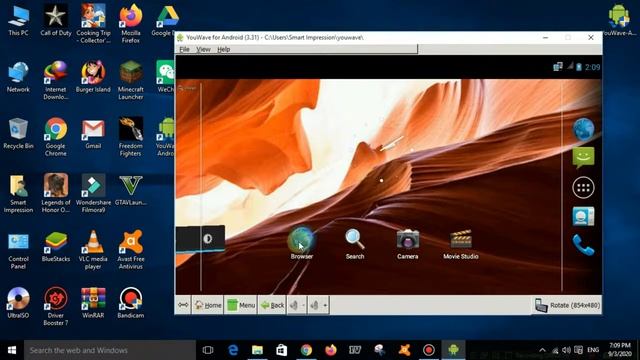Select Bandicam desktop shortcut
The image size is (640, 360).
[131, 303]
